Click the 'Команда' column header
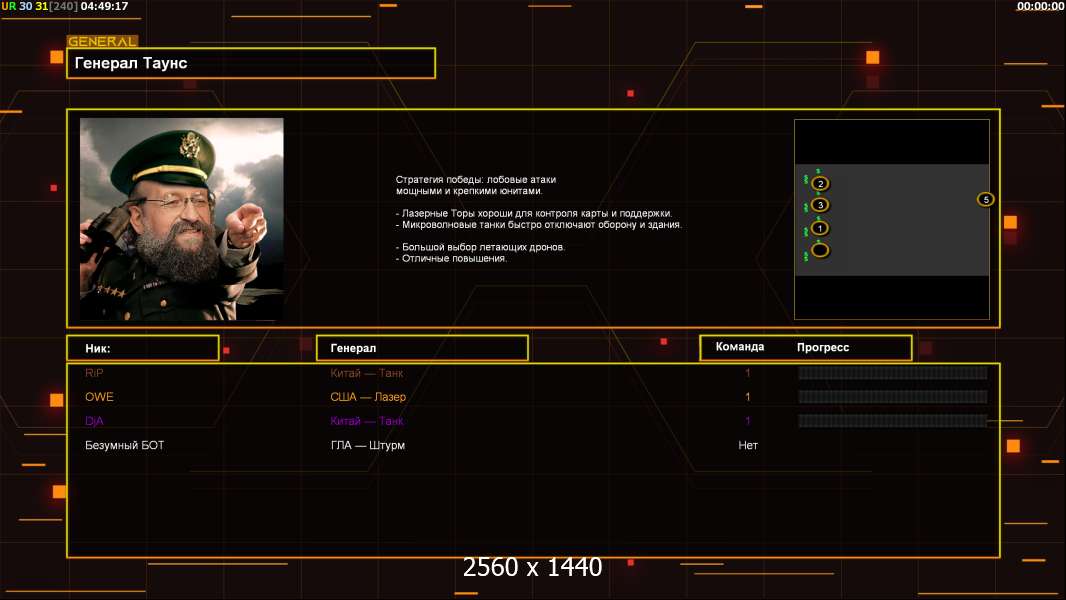Viewport: 1066px width, 600px height. 740,347
